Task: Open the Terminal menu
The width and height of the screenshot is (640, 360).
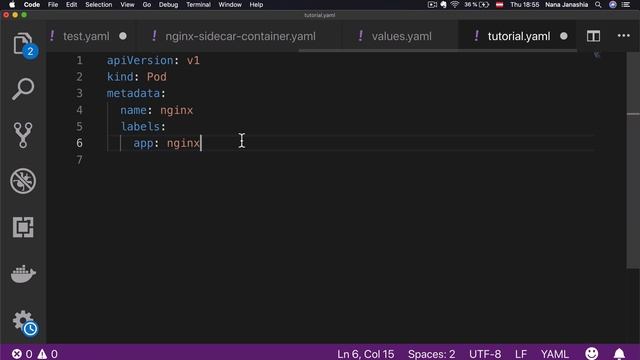Action: click(x=198, y=4)
